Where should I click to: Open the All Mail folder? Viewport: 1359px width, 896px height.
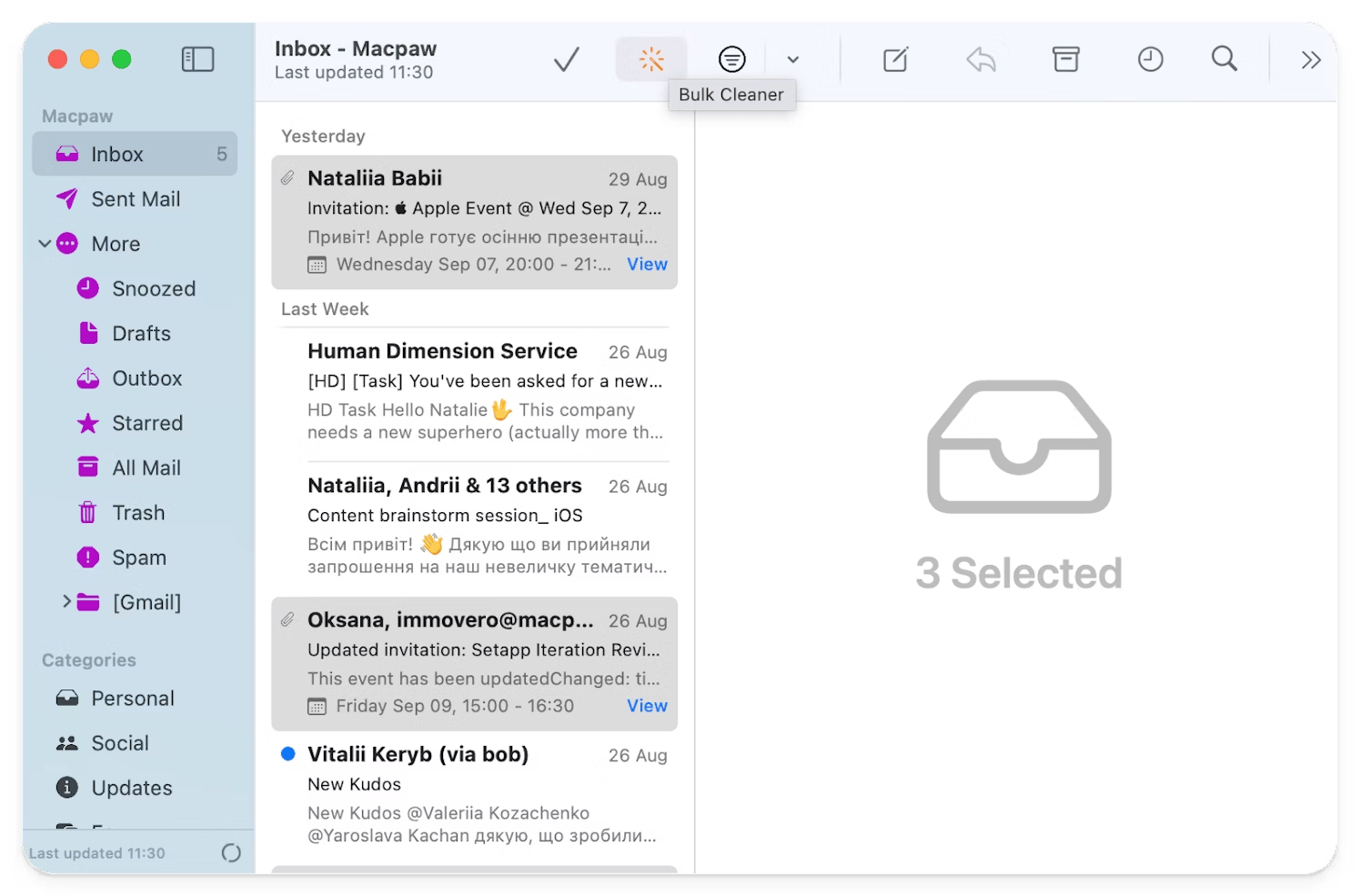click(135, 468)
